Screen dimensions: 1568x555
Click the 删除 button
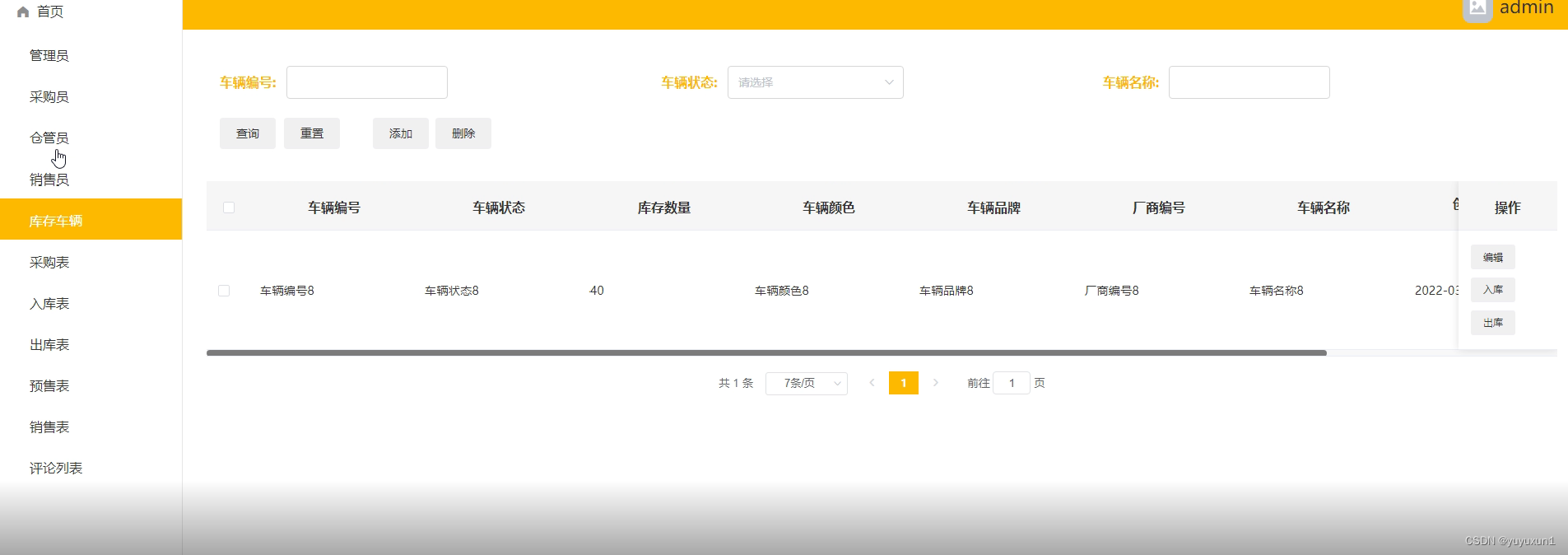pyautogui.click(x=463, y=133)
